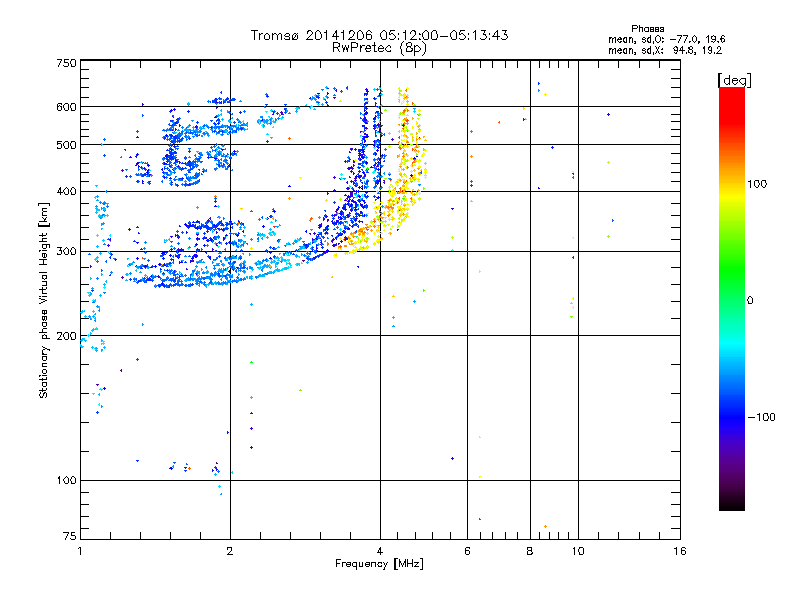Click the 2 tick on frequency axis
The image size is (800, 600).
tap(230, 551)
